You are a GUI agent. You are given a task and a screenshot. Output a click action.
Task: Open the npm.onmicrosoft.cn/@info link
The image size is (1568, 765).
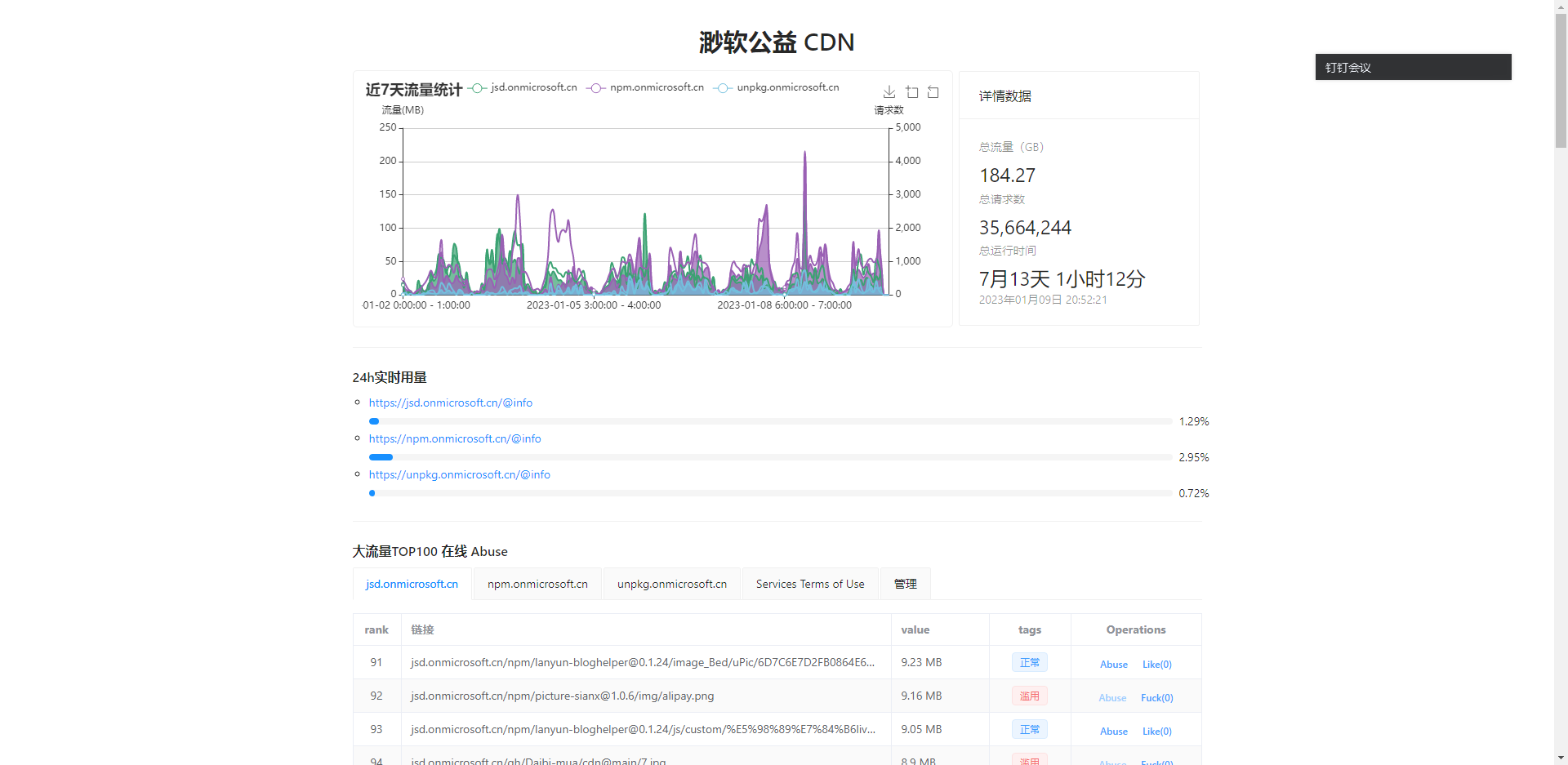click(455, 438)
